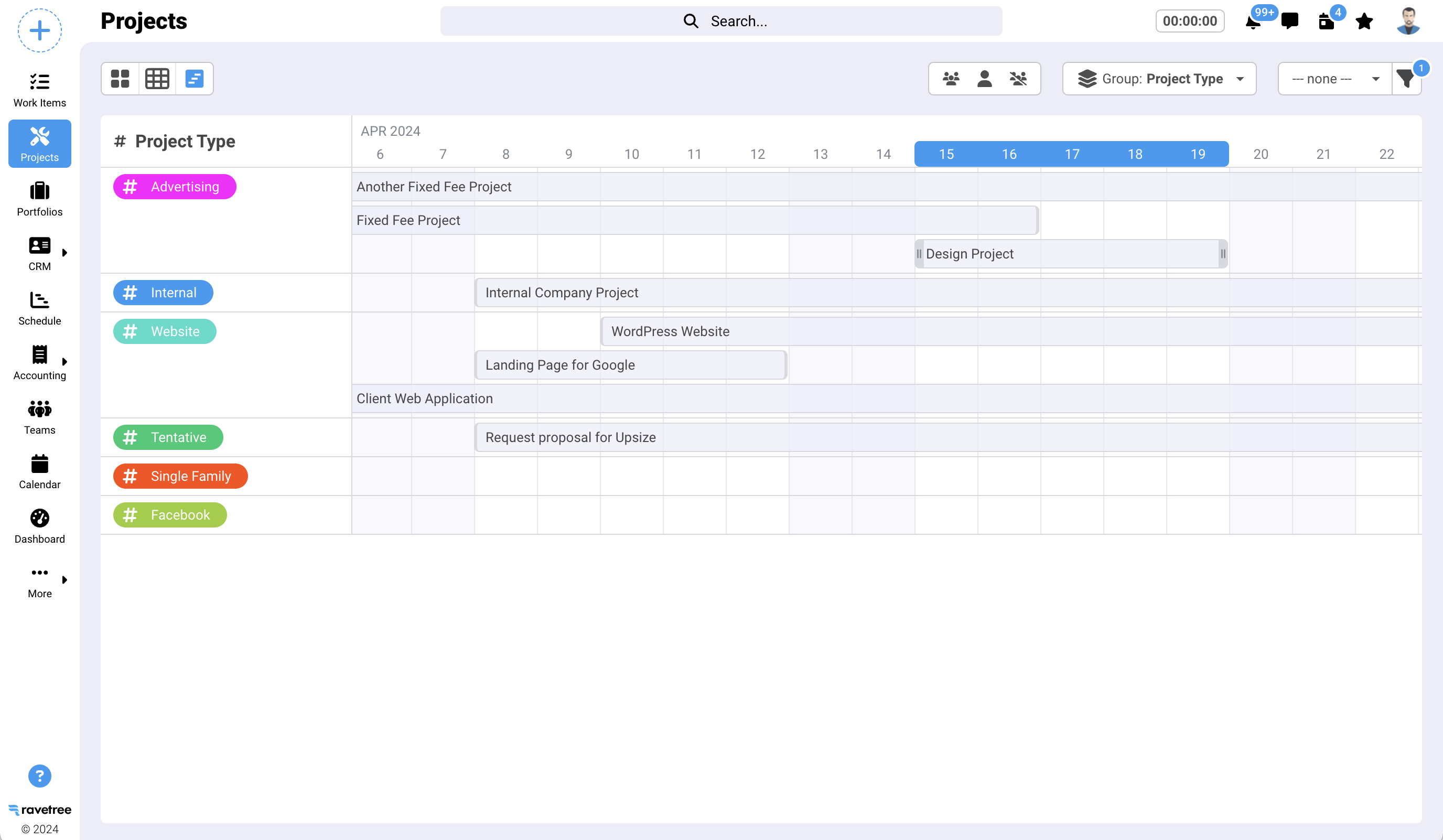This screenshot has width=1443, height=840.
Task: Open the Design Project bar
Action: point(1070,254)
